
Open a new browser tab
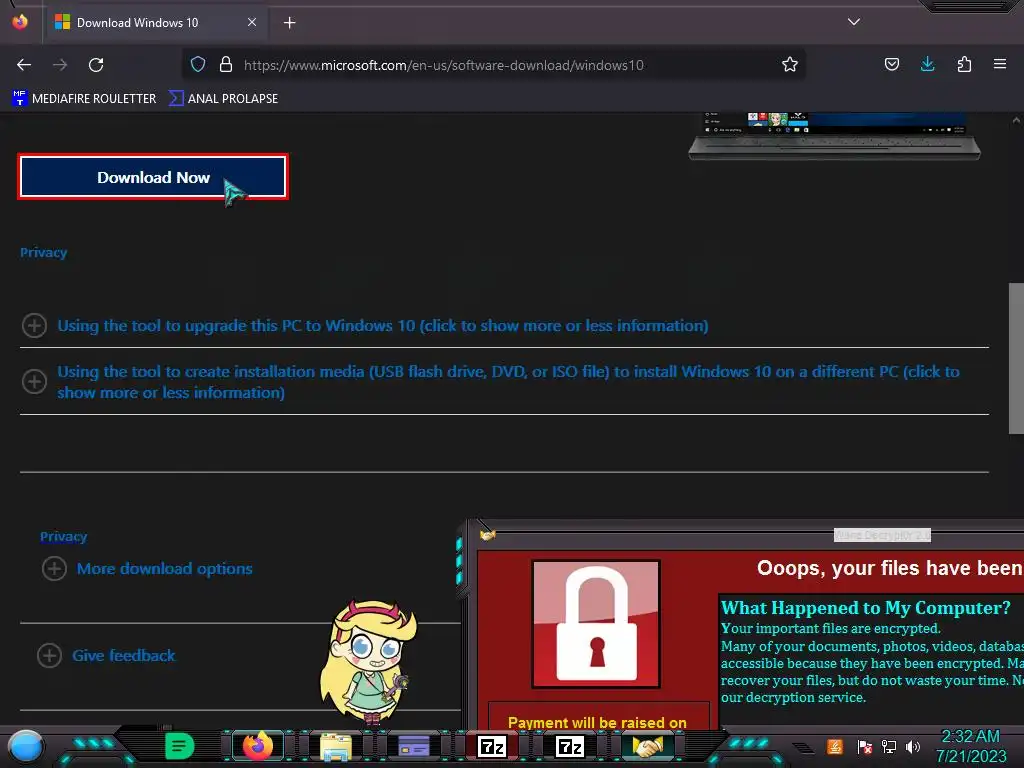pyautogui.click(x=289, y=23)
